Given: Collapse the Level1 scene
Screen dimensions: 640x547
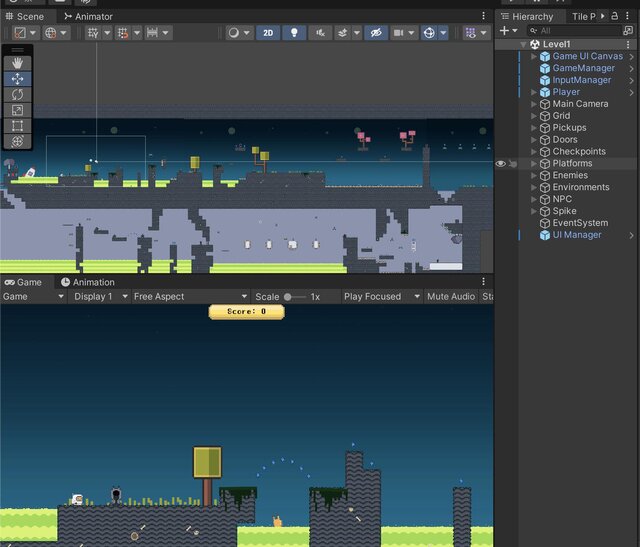Looking at the screenshot, I should tap(523, 44).
